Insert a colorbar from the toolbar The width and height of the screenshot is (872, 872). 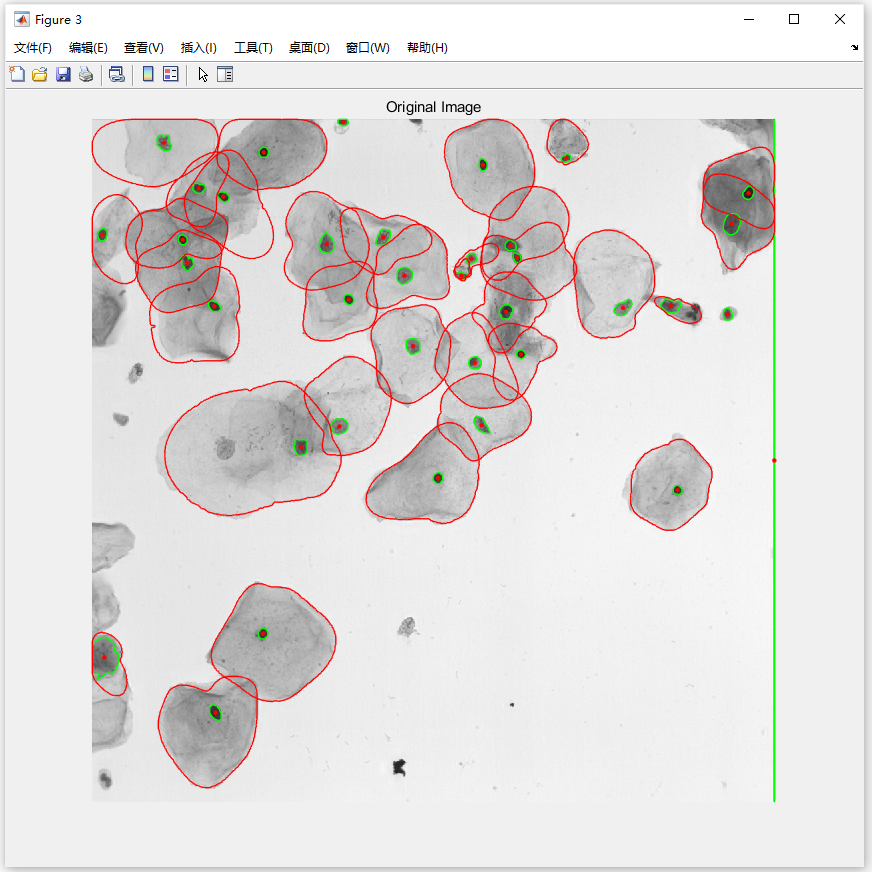point(148,74)
